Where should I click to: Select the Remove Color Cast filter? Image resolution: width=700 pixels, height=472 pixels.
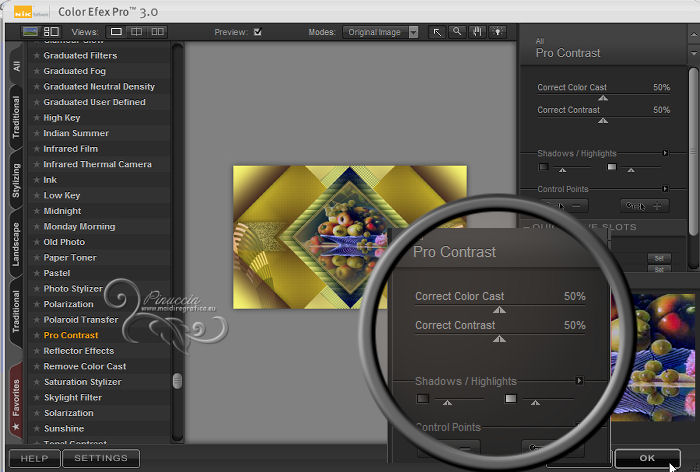[85, 366]
